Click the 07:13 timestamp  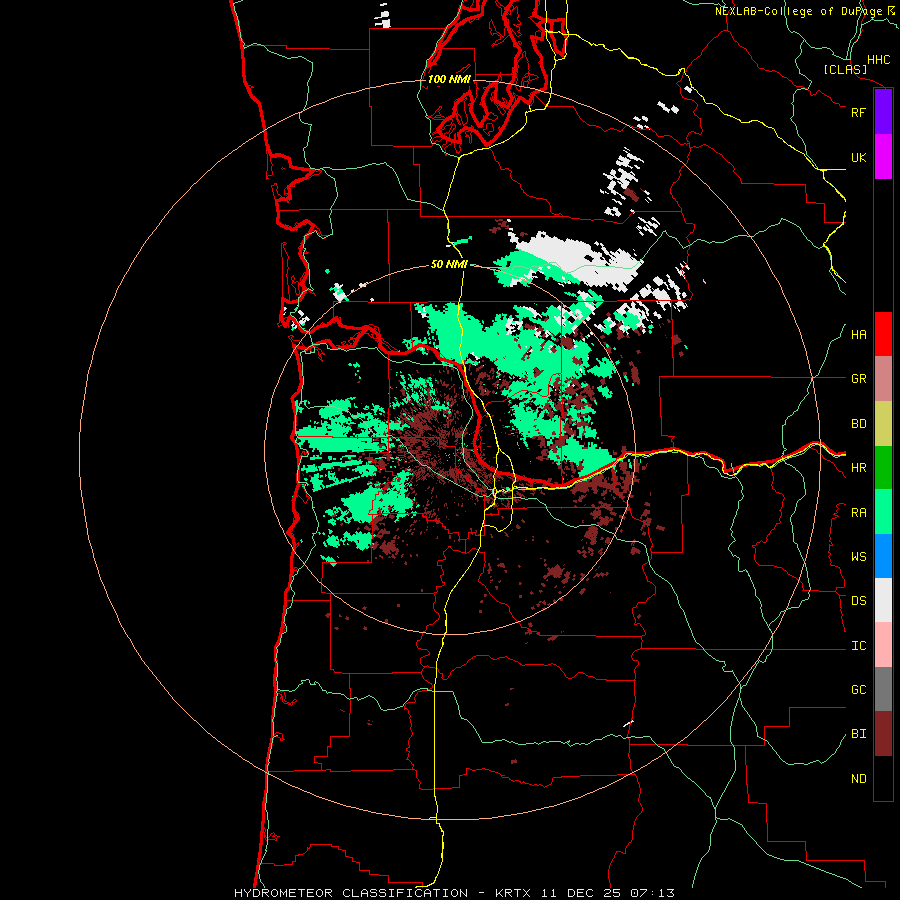[x=651, y=893]
